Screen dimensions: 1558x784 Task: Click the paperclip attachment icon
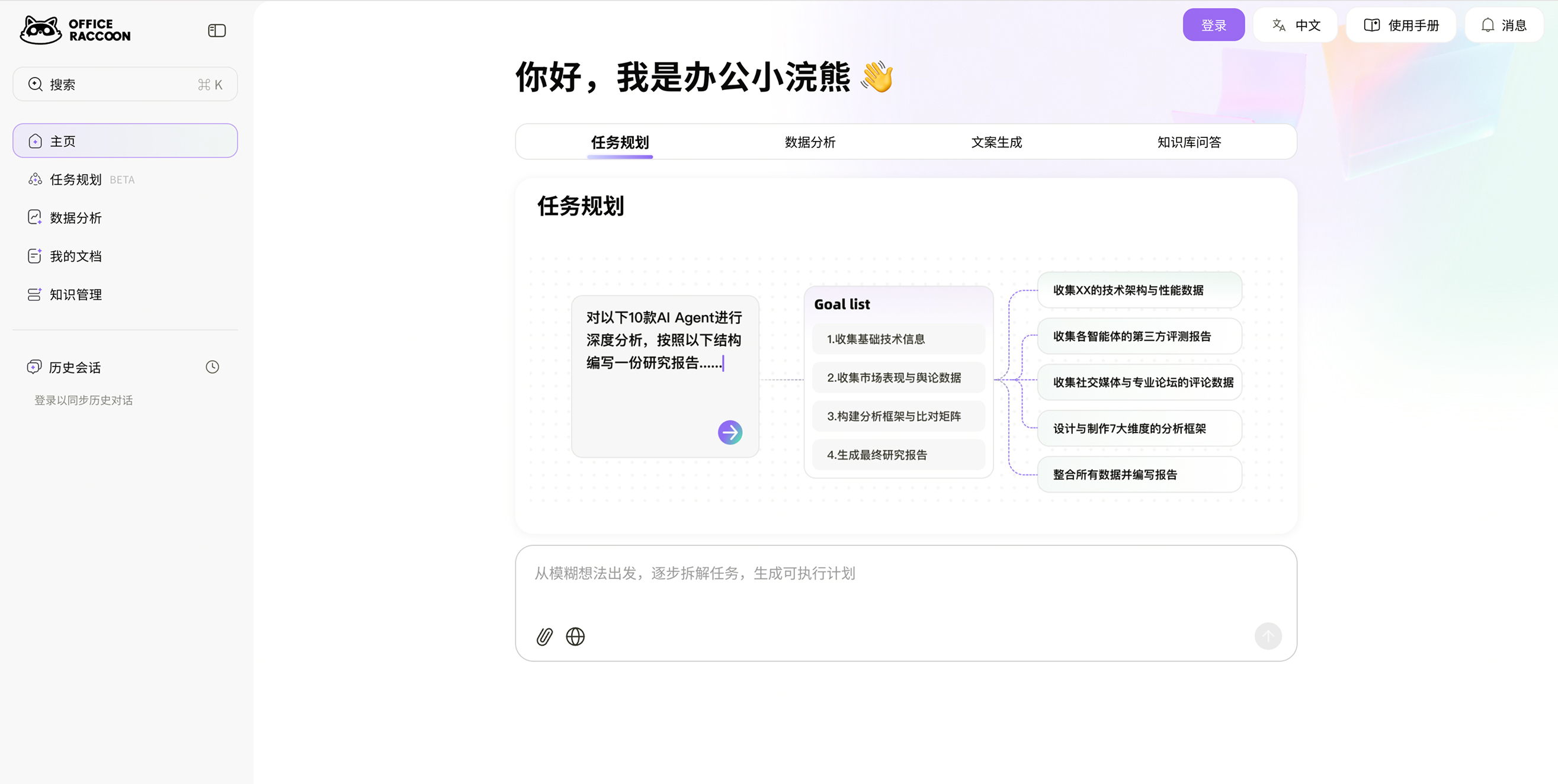click(x=544, y=636)
